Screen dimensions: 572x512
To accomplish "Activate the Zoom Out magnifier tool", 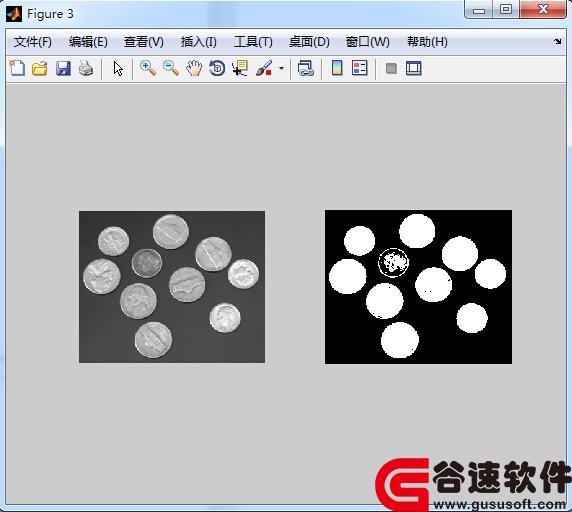I will (171, 68).
